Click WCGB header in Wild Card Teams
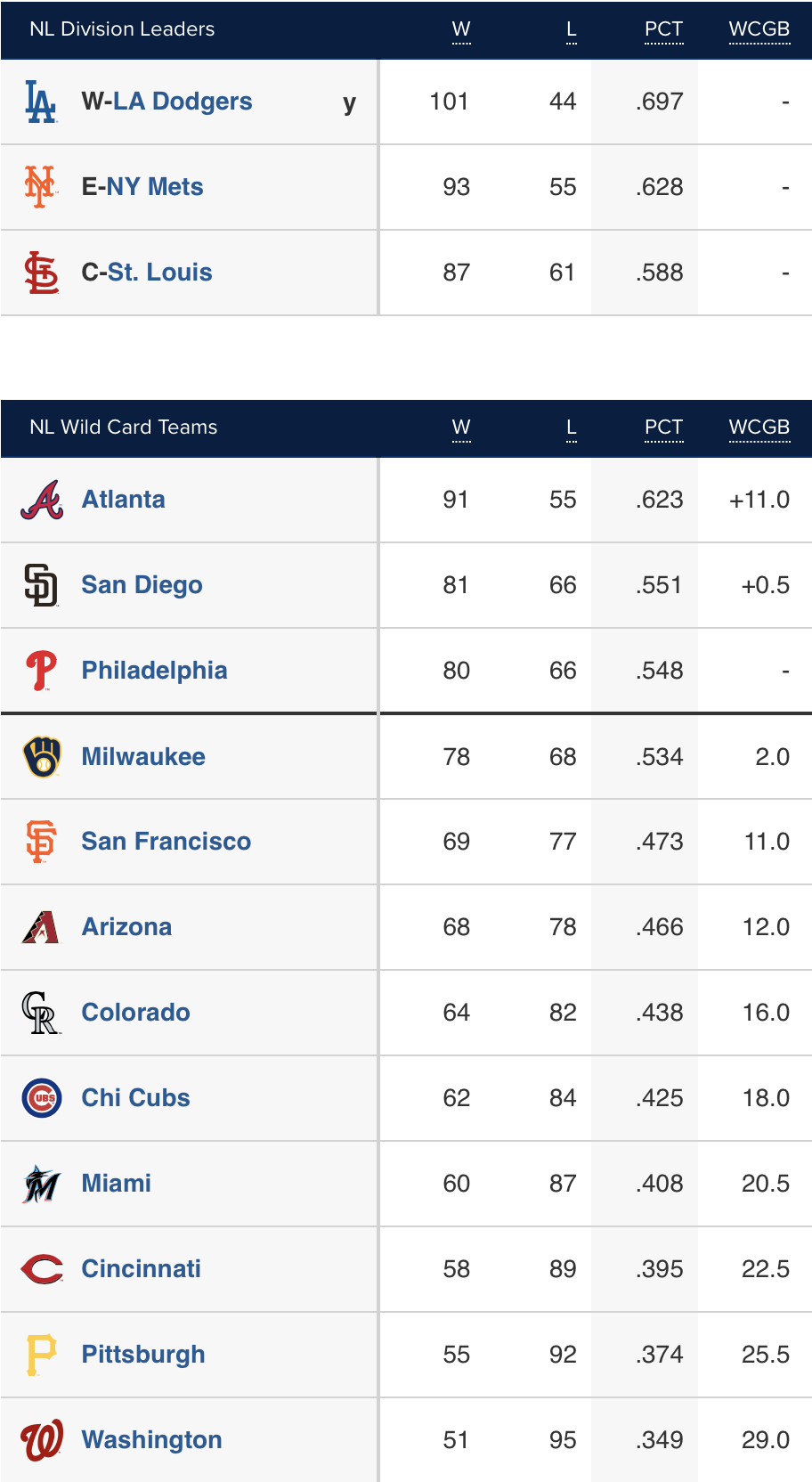 (x=759, y=427)
